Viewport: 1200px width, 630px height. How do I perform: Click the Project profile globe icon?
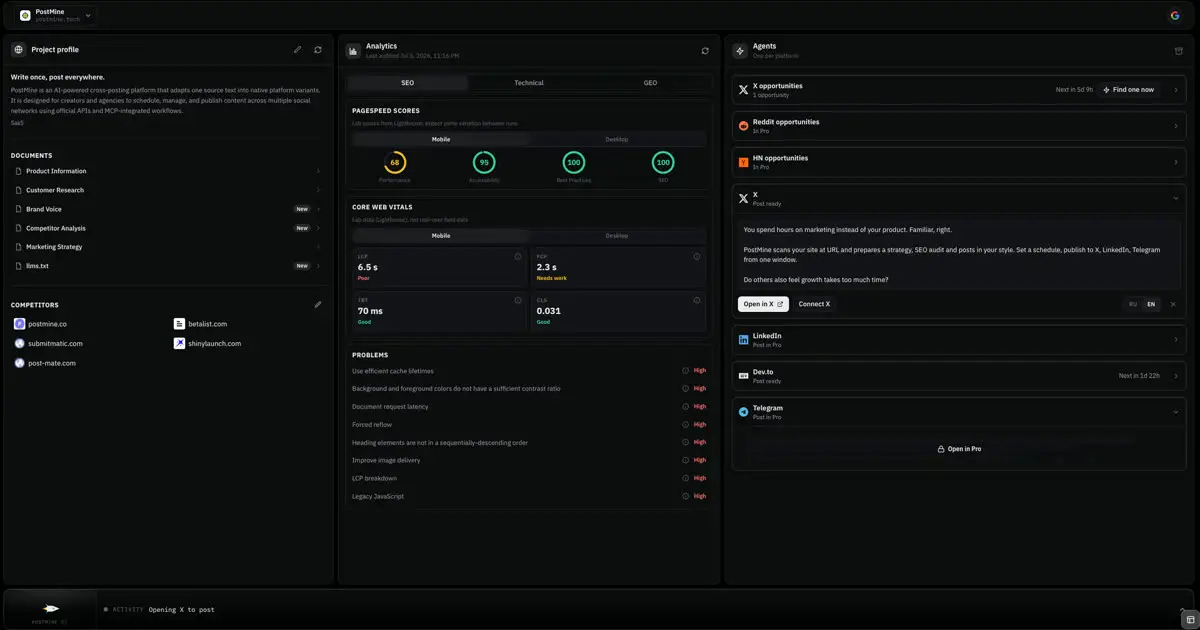coord(19,49)
